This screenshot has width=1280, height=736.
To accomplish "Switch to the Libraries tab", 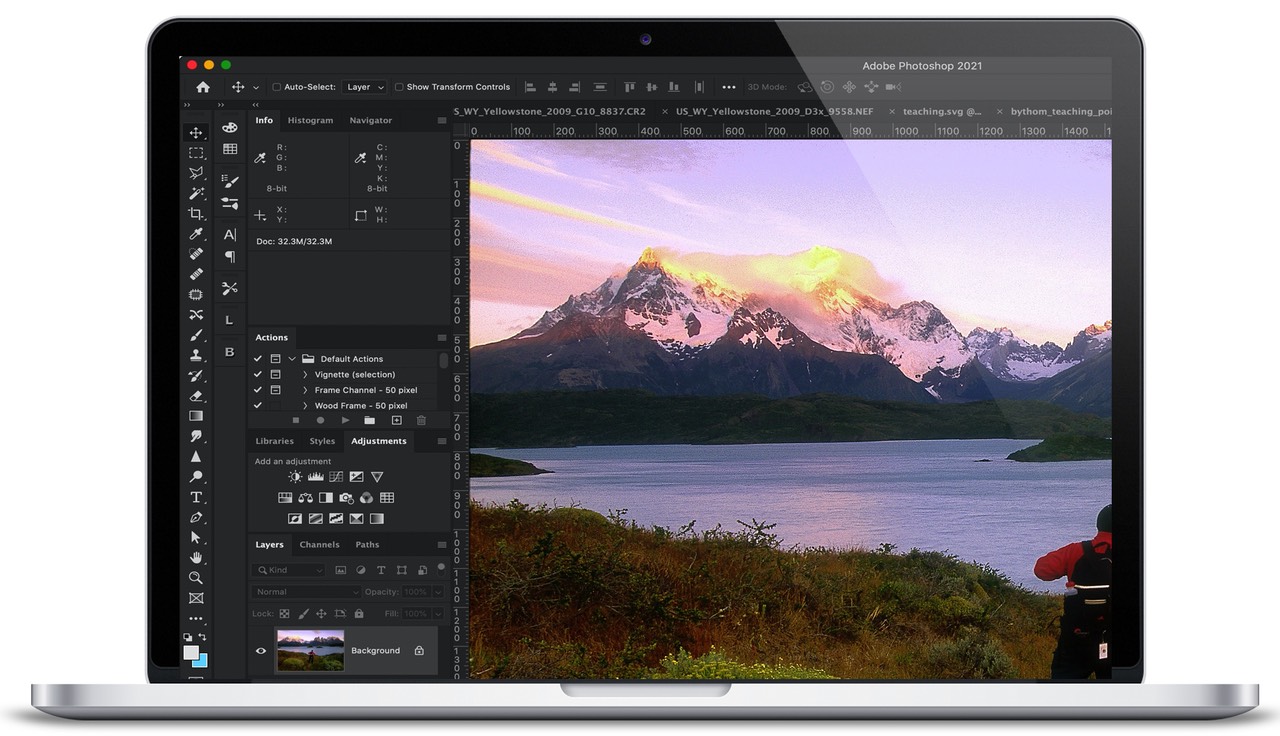I will tap(275, 441).
